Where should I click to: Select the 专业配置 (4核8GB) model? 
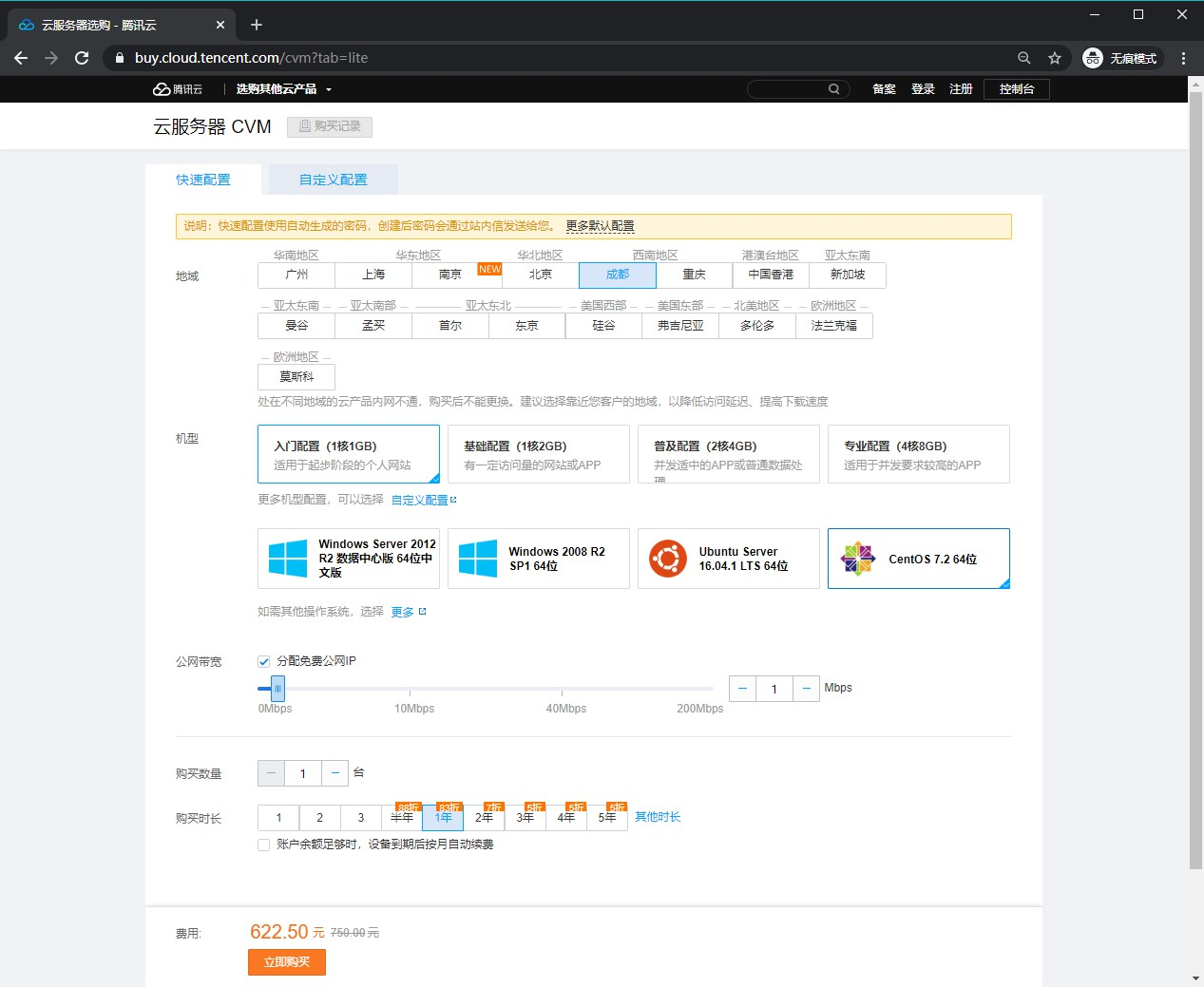point(919,454)
